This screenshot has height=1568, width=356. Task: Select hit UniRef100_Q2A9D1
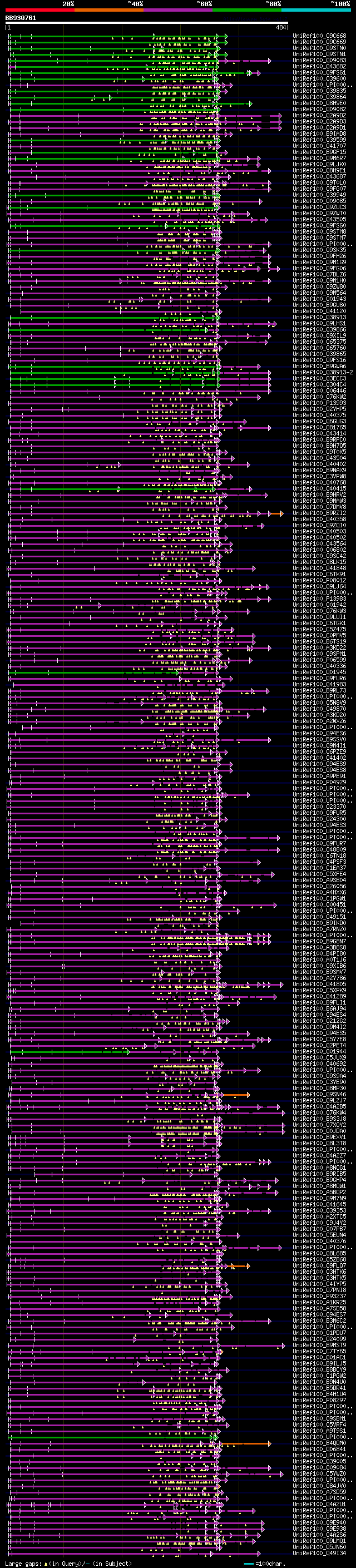pyautogui.click(x=319, y=127)
